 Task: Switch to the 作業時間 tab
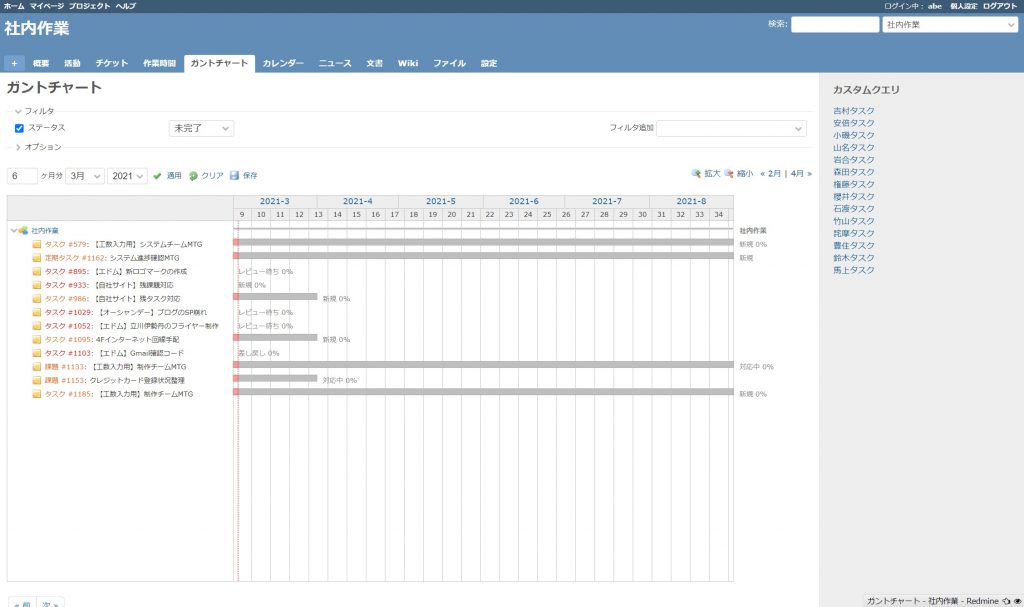click(159, 63)
